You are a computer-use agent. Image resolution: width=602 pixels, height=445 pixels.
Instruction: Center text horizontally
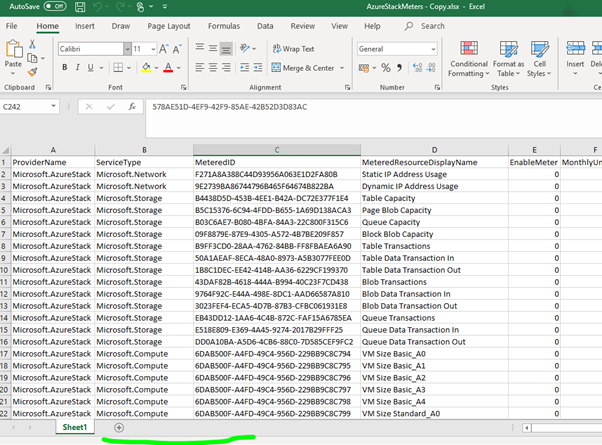click(213, 68)
